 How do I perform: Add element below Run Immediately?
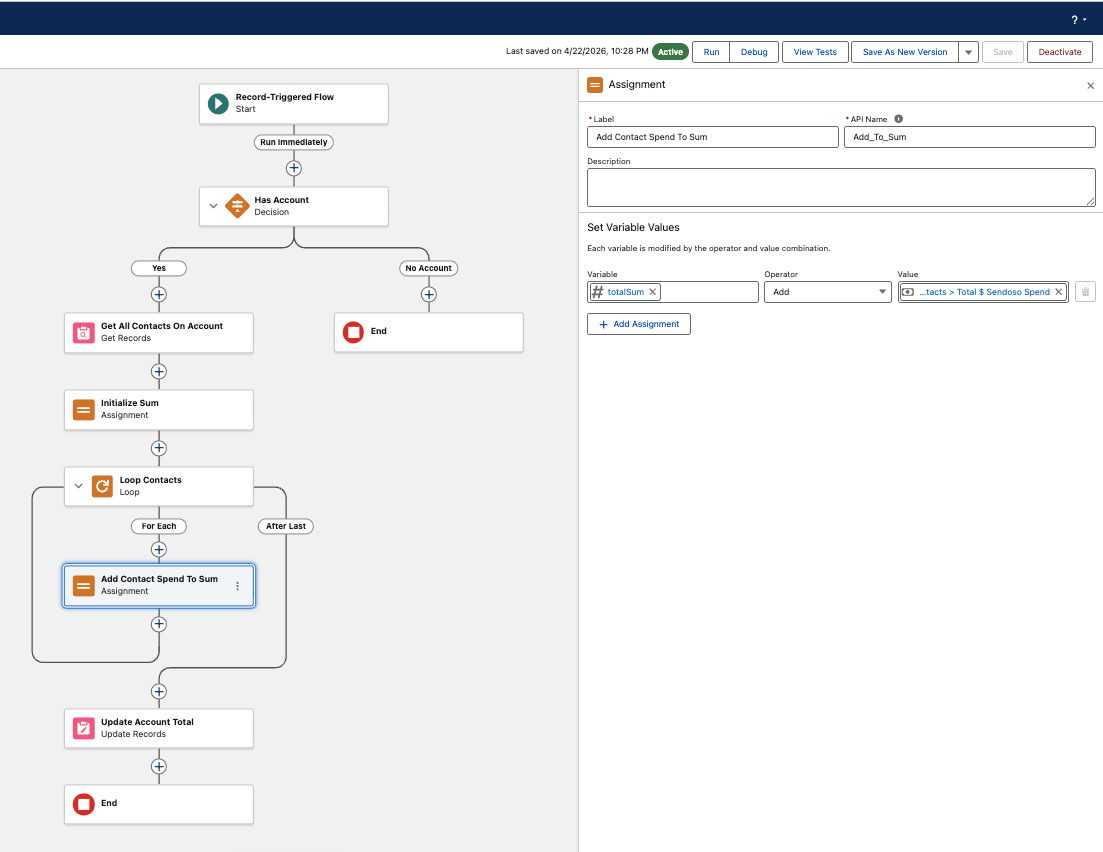pyautogui.click(x=294, y=168)
